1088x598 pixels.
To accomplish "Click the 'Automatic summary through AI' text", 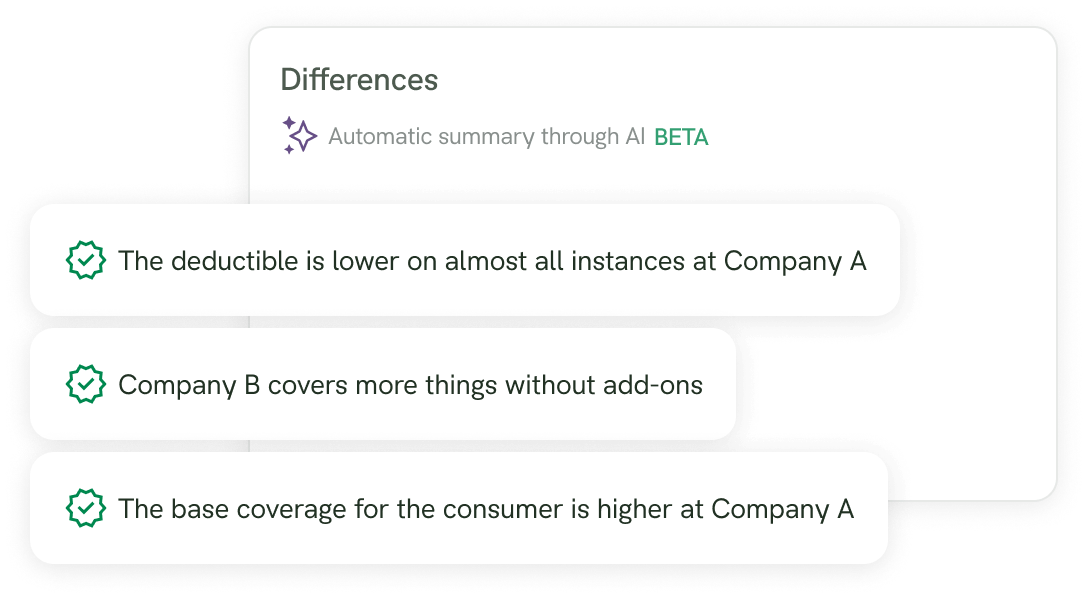I will pyautogui.click(x=486, y=137).
